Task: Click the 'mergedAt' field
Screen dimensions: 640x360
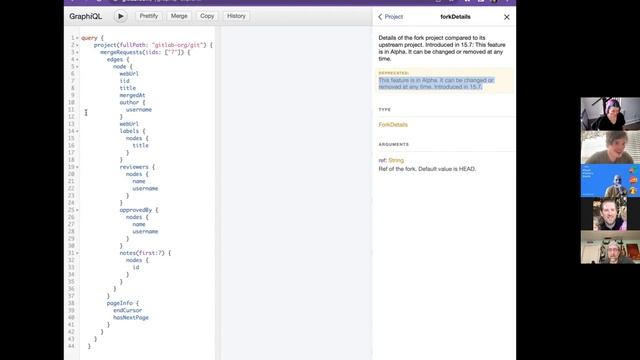Action: coord(132,95)
